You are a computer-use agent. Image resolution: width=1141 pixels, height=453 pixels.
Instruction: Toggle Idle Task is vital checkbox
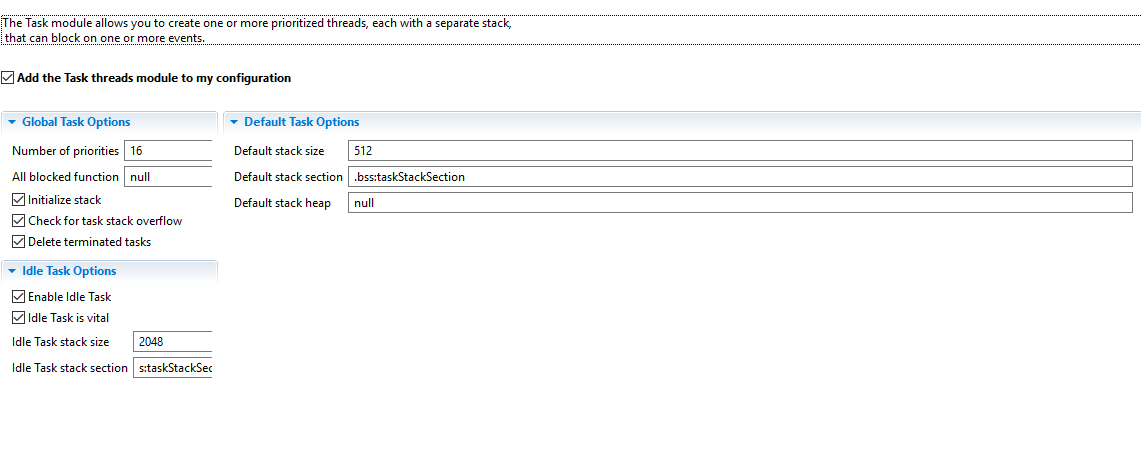[x=19, y=318]
